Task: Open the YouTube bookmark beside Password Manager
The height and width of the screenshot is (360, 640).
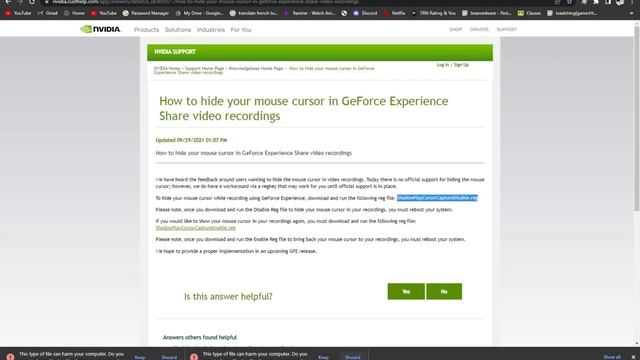Action: click(x=104, y=13)
